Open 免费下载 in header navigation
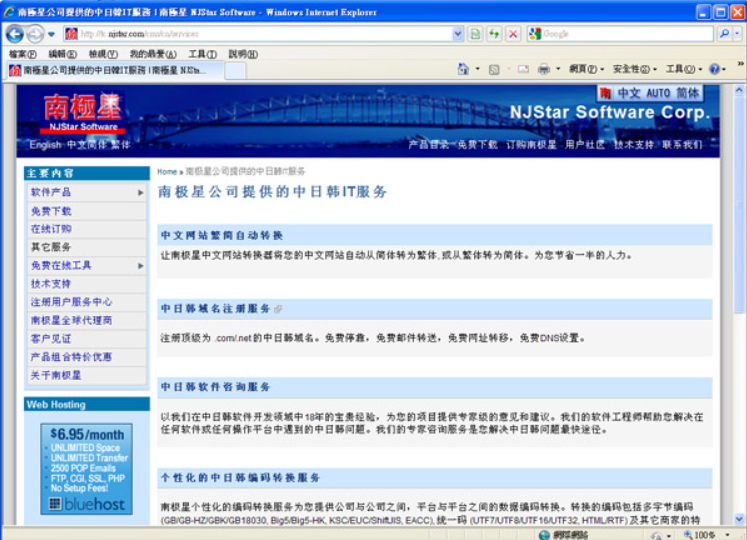Screen dimensions: 747x540 click(x=477, y=145)
